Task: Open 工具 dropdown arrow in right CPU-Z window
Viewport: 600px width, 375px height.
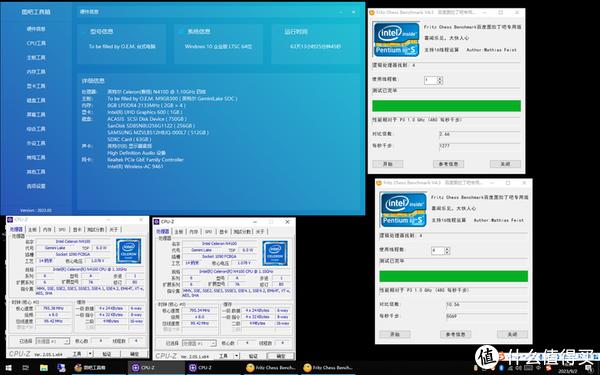Action: [x=236, y=356]
